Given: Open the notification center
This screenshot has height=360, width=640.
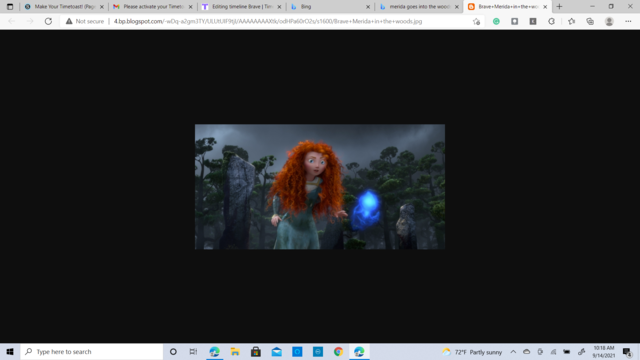Looking at the screenshot, I should (627, 352).
